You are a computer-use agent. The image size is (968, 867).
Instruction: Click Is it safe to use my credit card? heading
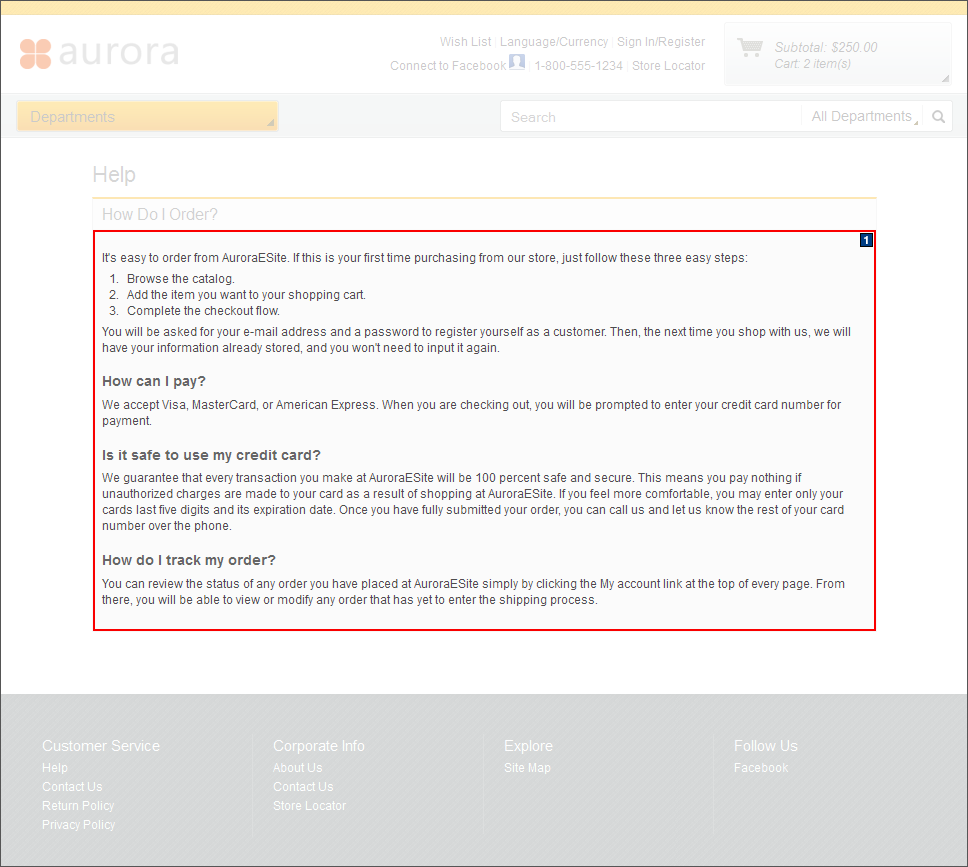(x=211, y=455)
